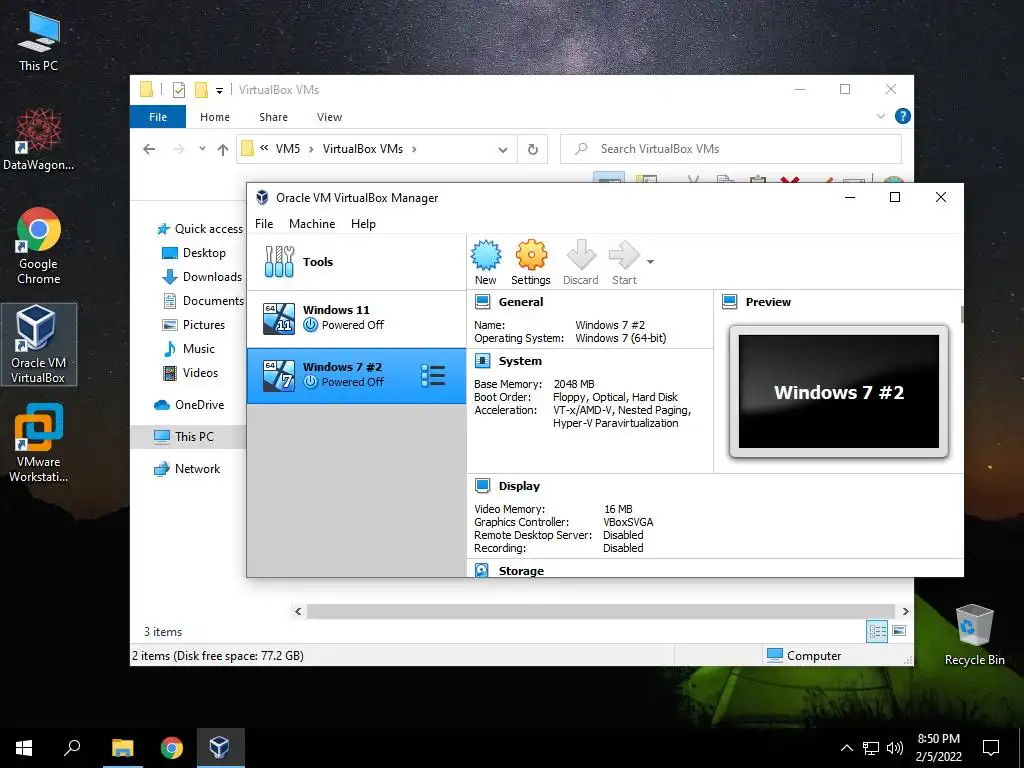The width and height of the screenshot is (1024, 768).
Task: Click the Explorer Forward arrow
Action: pos(178,149)
